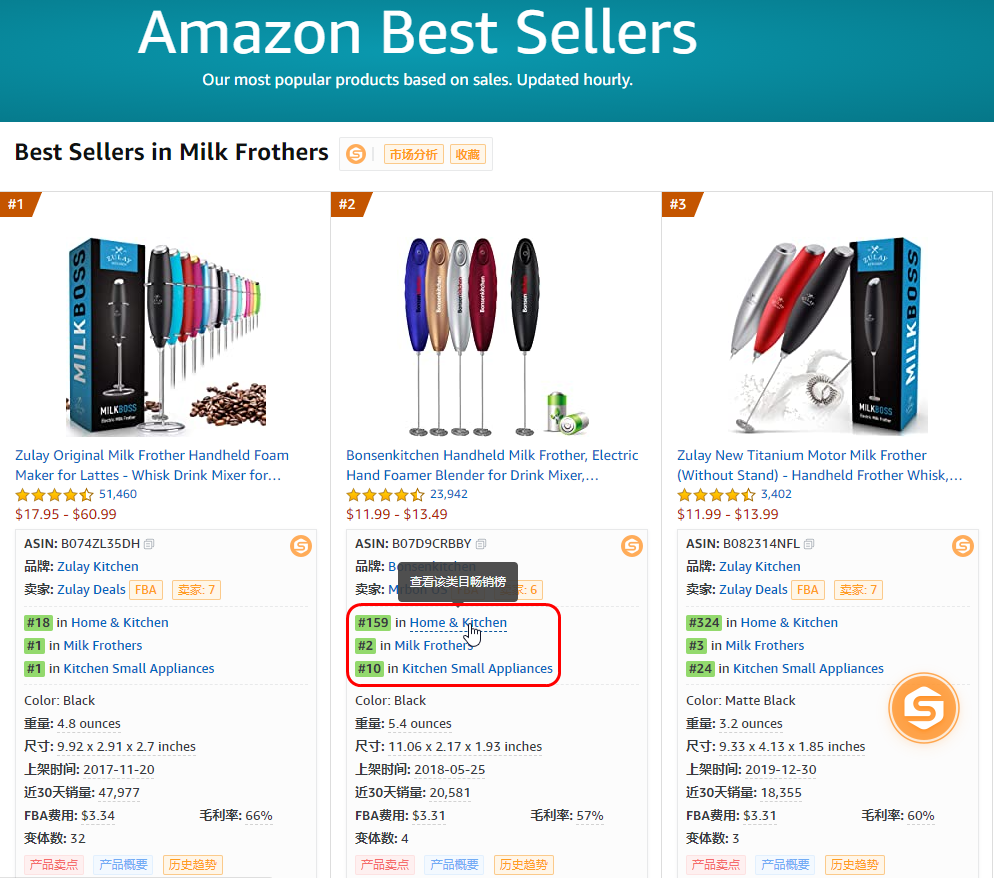The image size is (994, 878).
Task: Open the 3,402 ratings count link
Action: click(776, 494)
